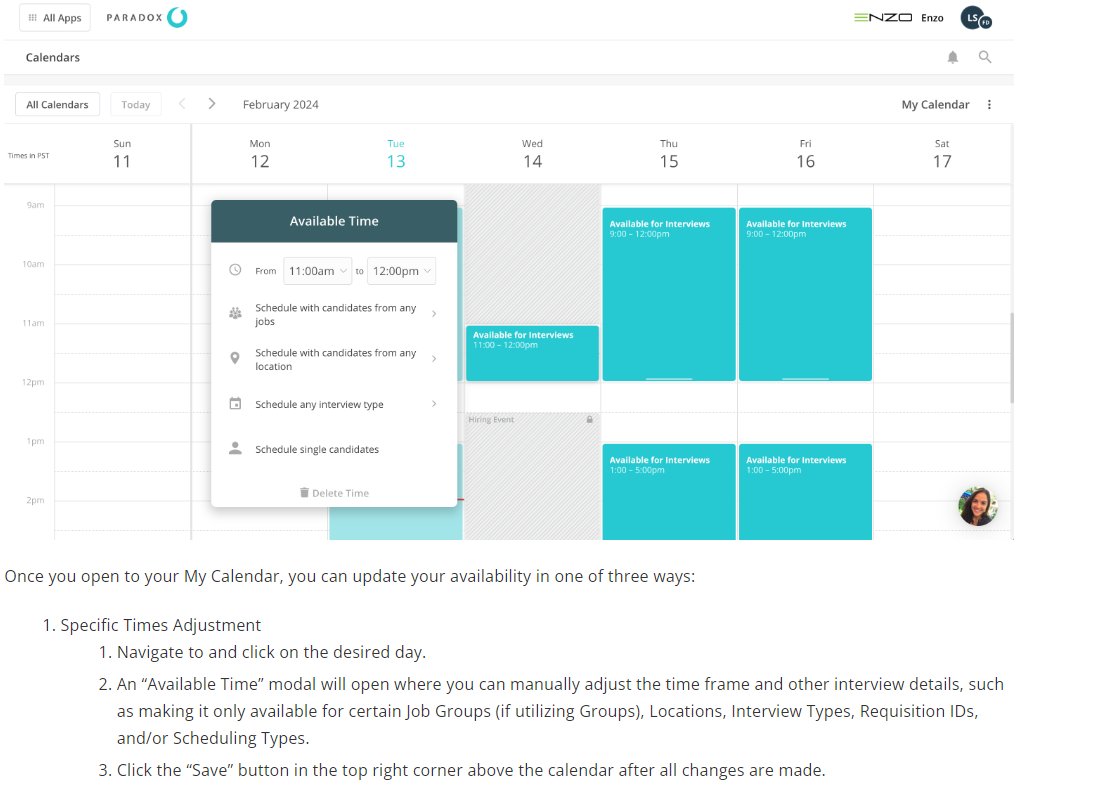Select the Schedule single candidates option

tap(317, 450)
